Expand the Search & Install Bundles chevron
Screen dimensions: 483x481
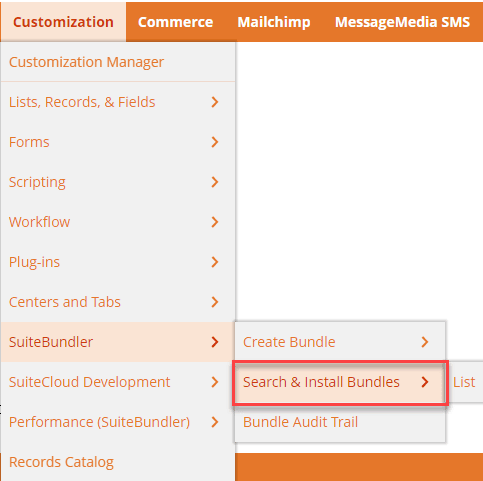coord(425,382)
